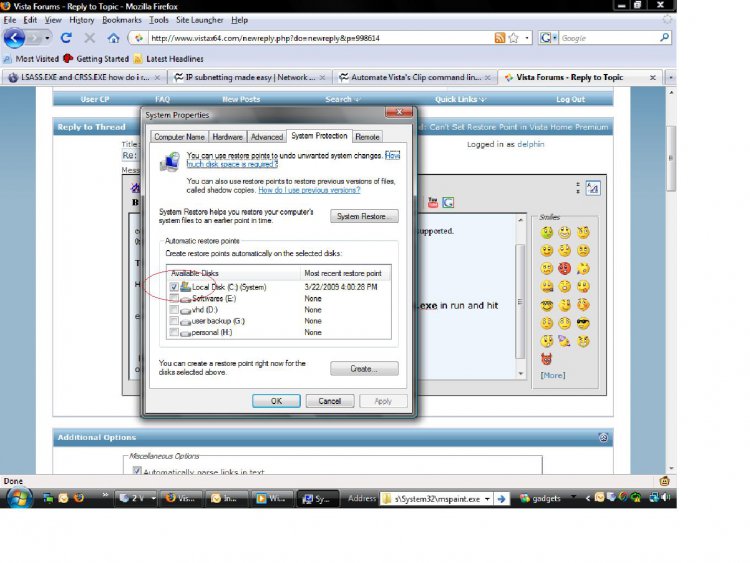Viewport: 750px width, 563px height.
Task: Click Cancel in System Properties
Action: point(330,401)
